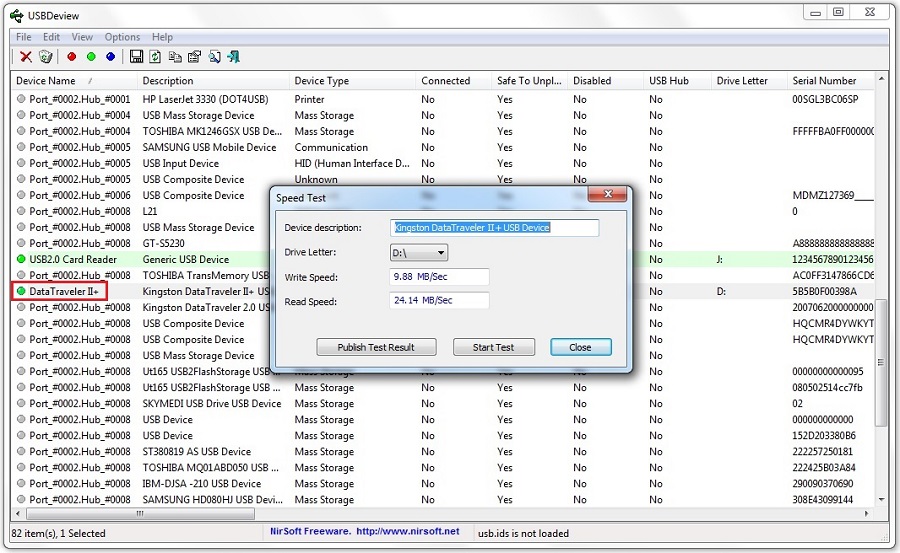This screenshot has width=900, height=553.
Task: Click the blue dot Disable+Enable icon
Action: point(111,56)
